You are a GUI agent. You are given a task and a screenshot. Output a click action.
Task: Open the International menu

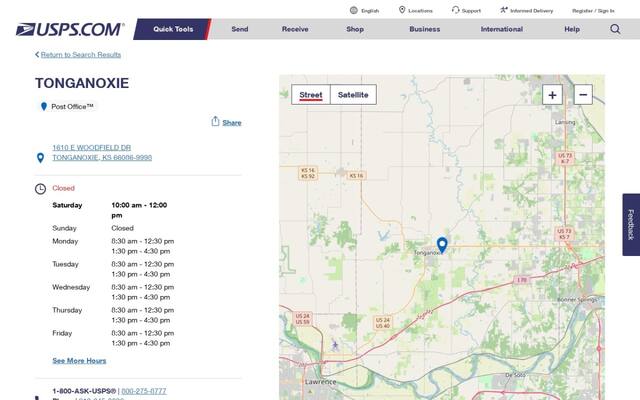(x=501, y=29)
